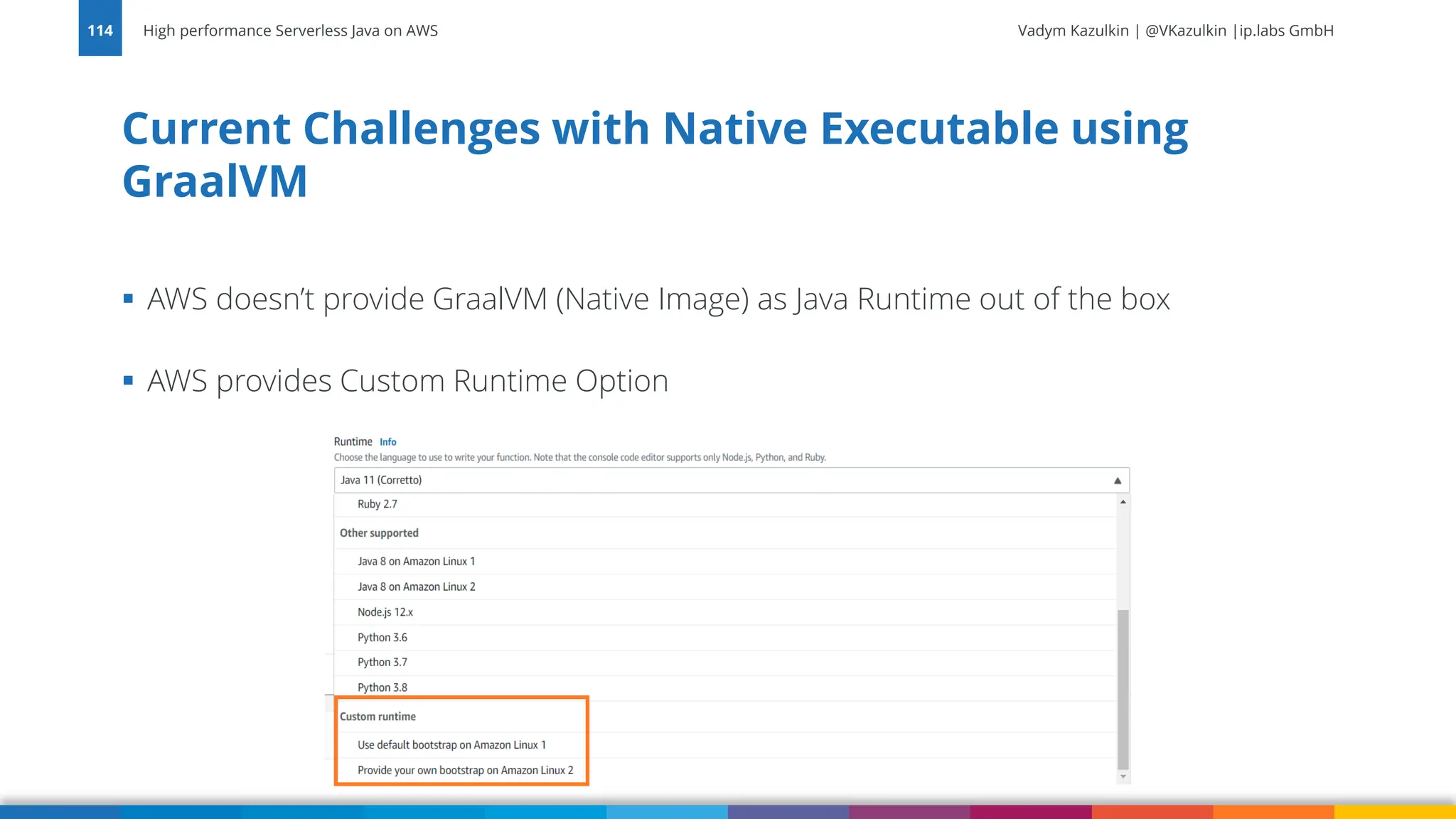1456x819 pixels.
Task: Click the scrollbar down arrow in runtime list
Action: coord(1123,776)
